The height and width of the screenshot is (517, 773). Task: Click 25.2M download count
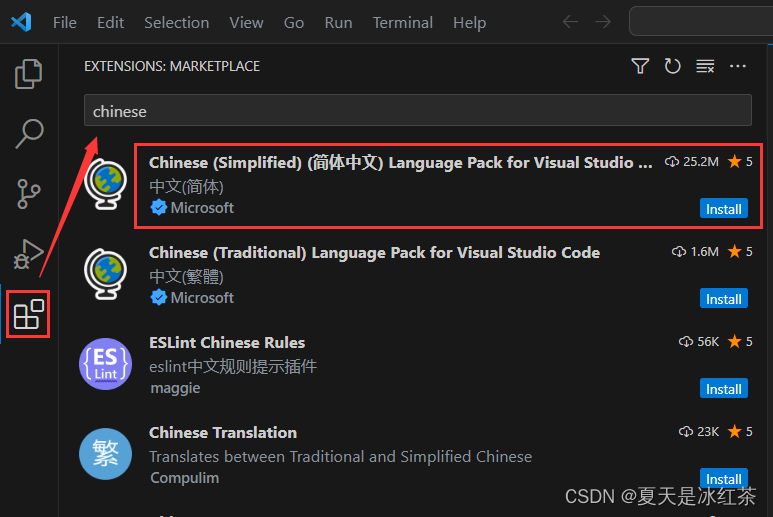pyautogui.click(x=692, y=162)
